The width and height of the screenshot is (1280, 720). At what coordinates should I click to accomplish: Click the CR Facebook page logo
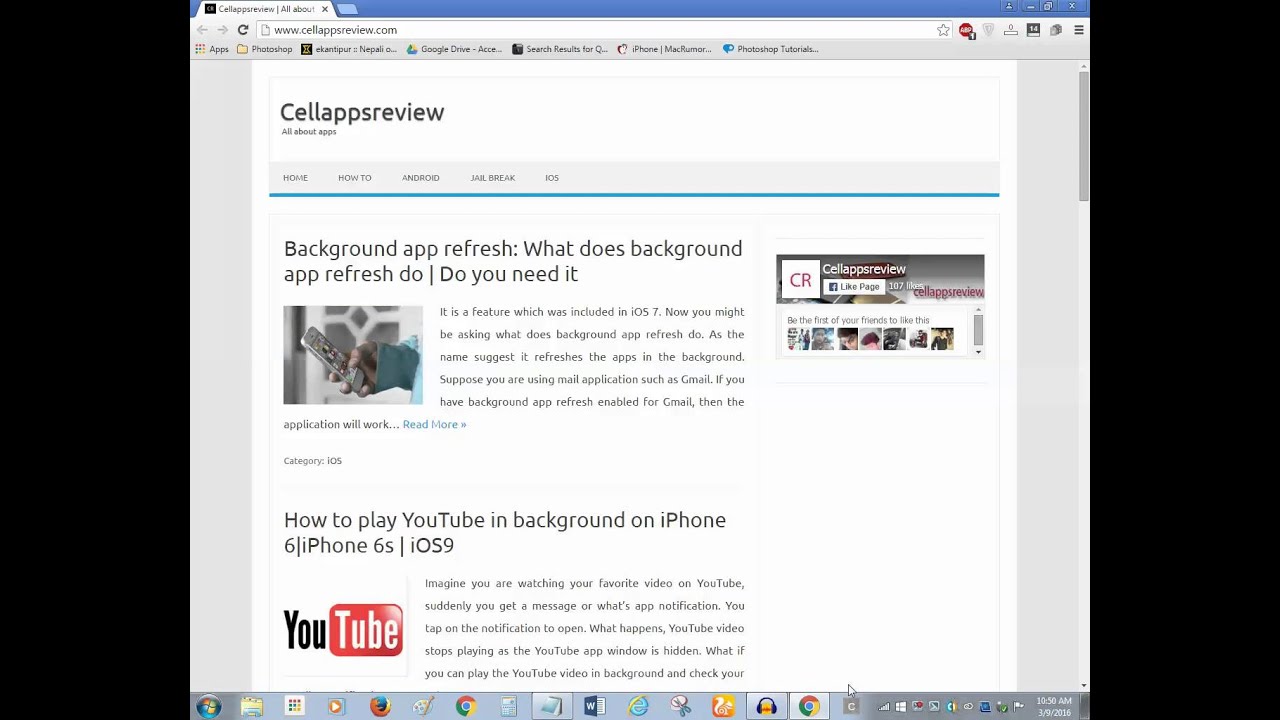click(x=800, y=281)
